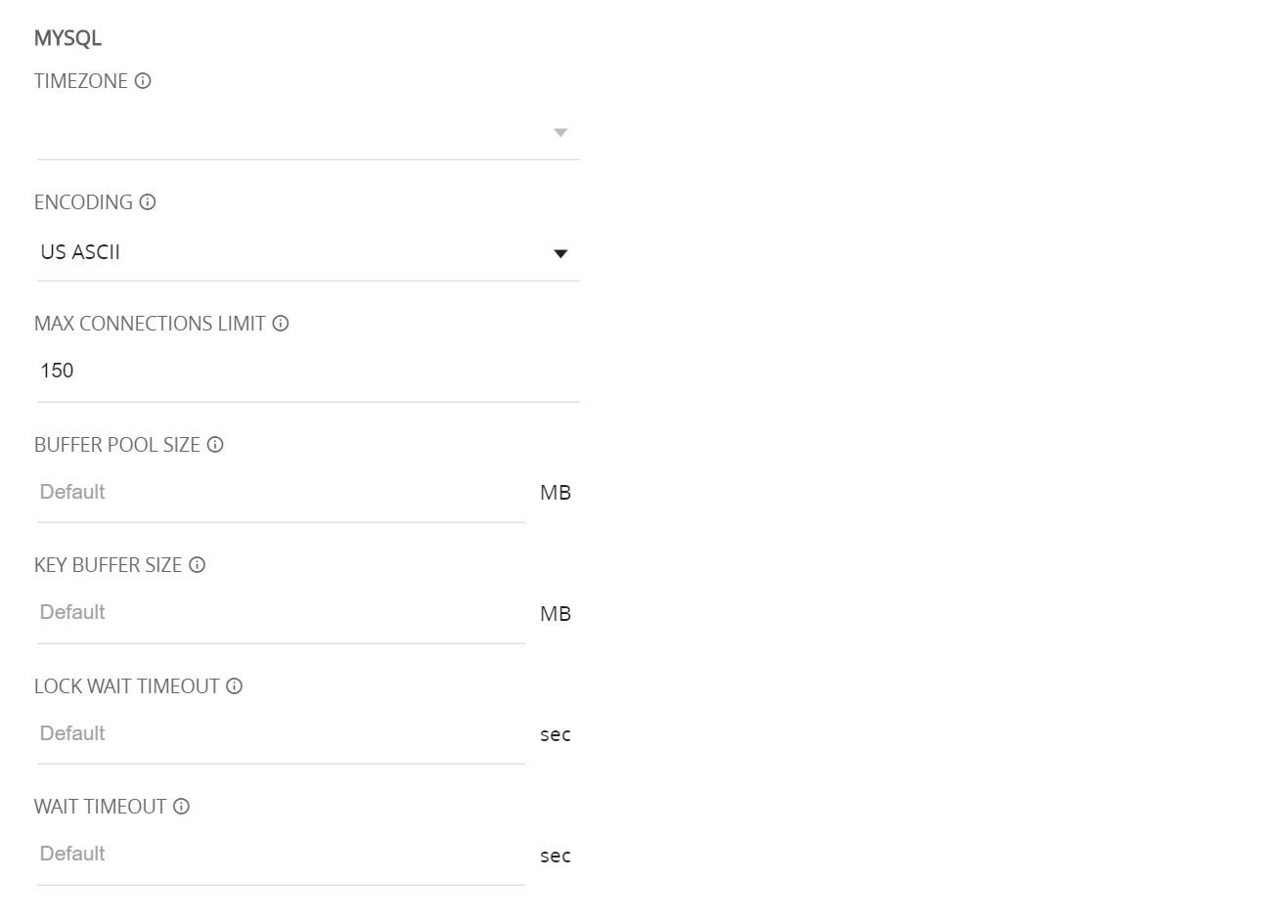This screenshot has height=924, width=1288.
Task: Focus the Max Connections Limit field showing 150
Action: pos(308,372)
